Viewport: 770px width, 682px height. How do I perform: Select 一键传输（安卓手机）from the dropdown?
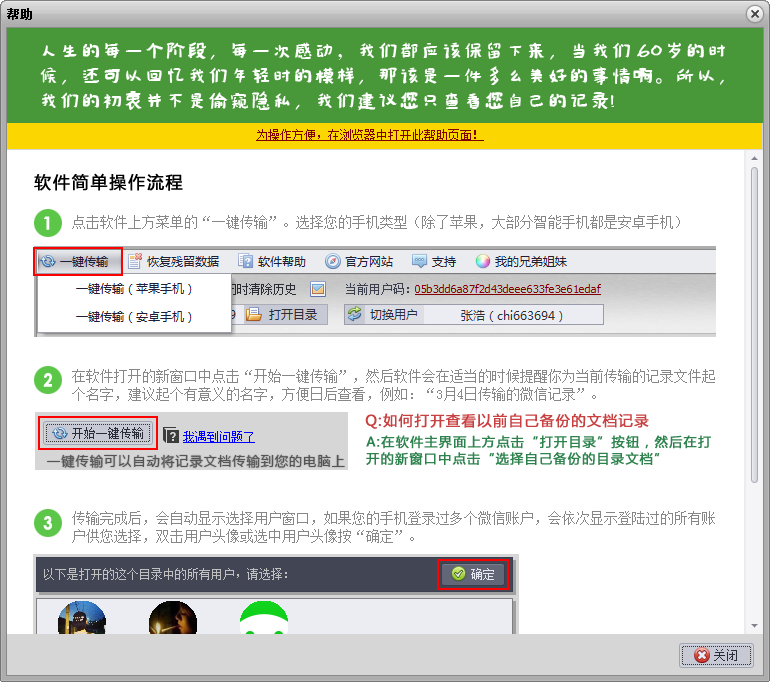(134, 316)
